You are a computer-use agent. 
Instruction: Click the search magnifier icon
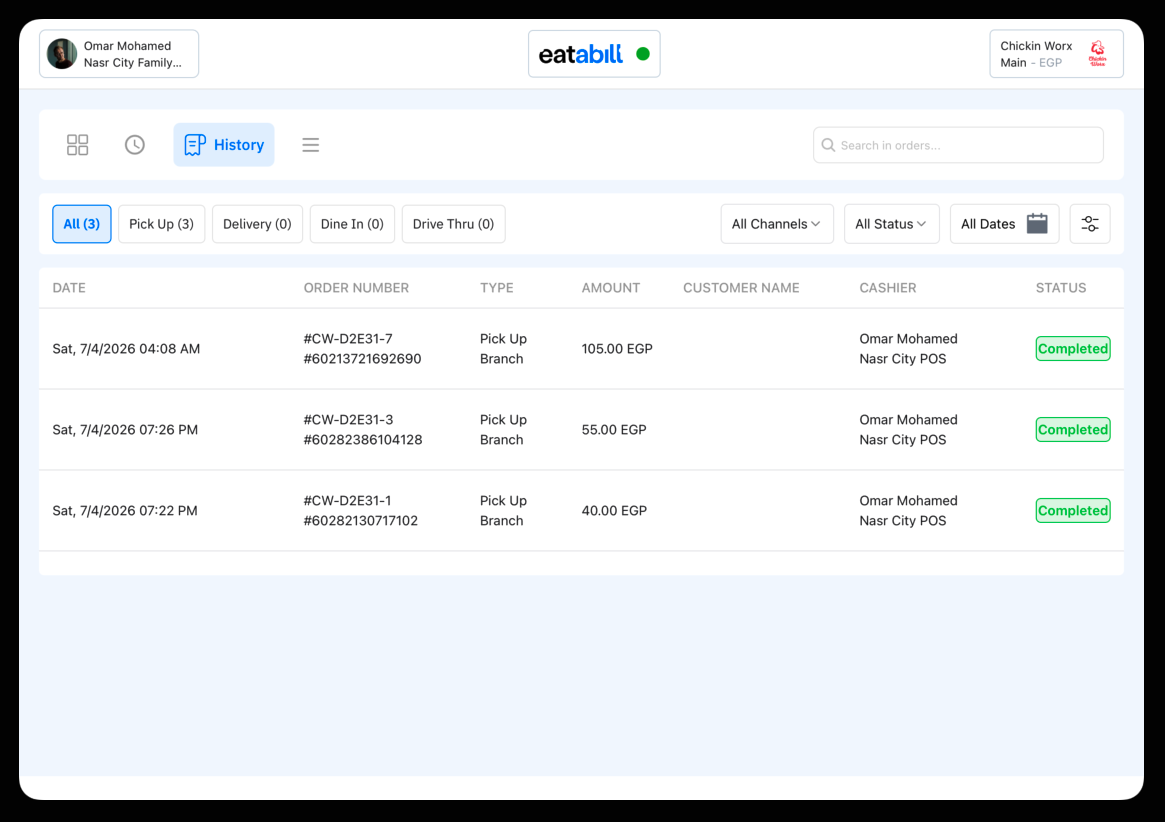click(x=828, y=145)
